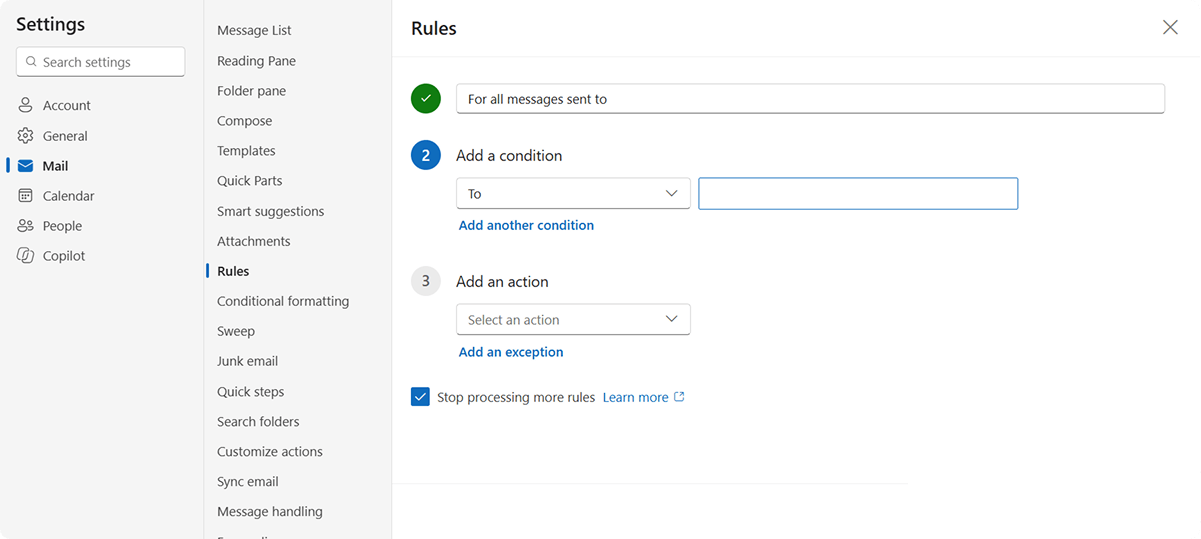
Task: Open Customize actions settings
Action: point(270,452)
